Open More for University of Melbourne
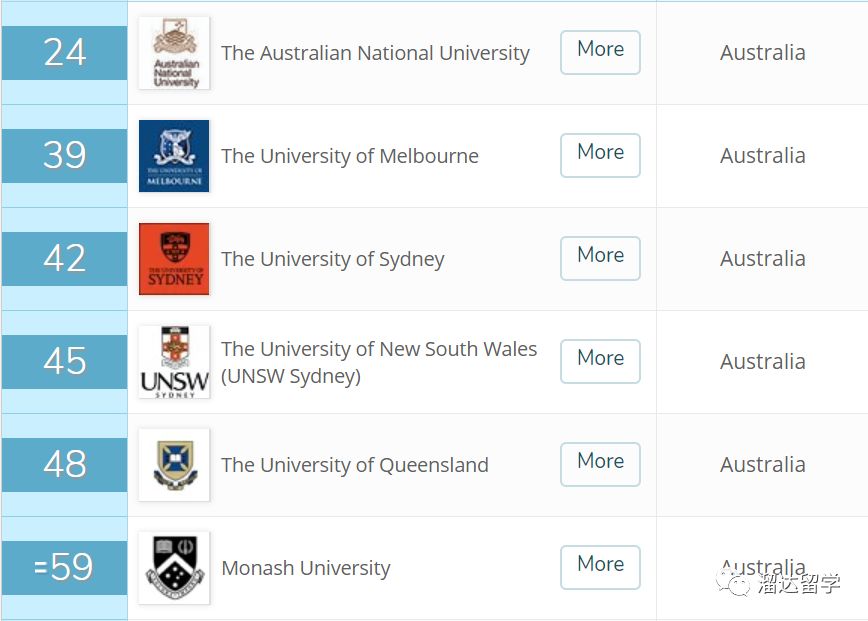The image size is (868, 621). [601, 155]
